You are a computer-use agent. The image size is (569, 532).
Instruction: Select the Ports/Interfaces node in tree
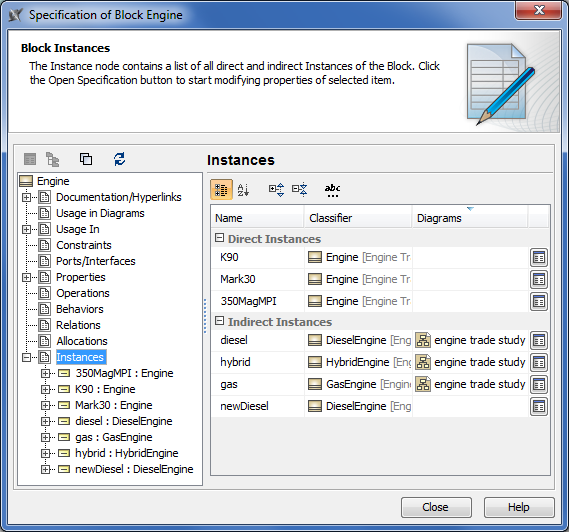96,261
